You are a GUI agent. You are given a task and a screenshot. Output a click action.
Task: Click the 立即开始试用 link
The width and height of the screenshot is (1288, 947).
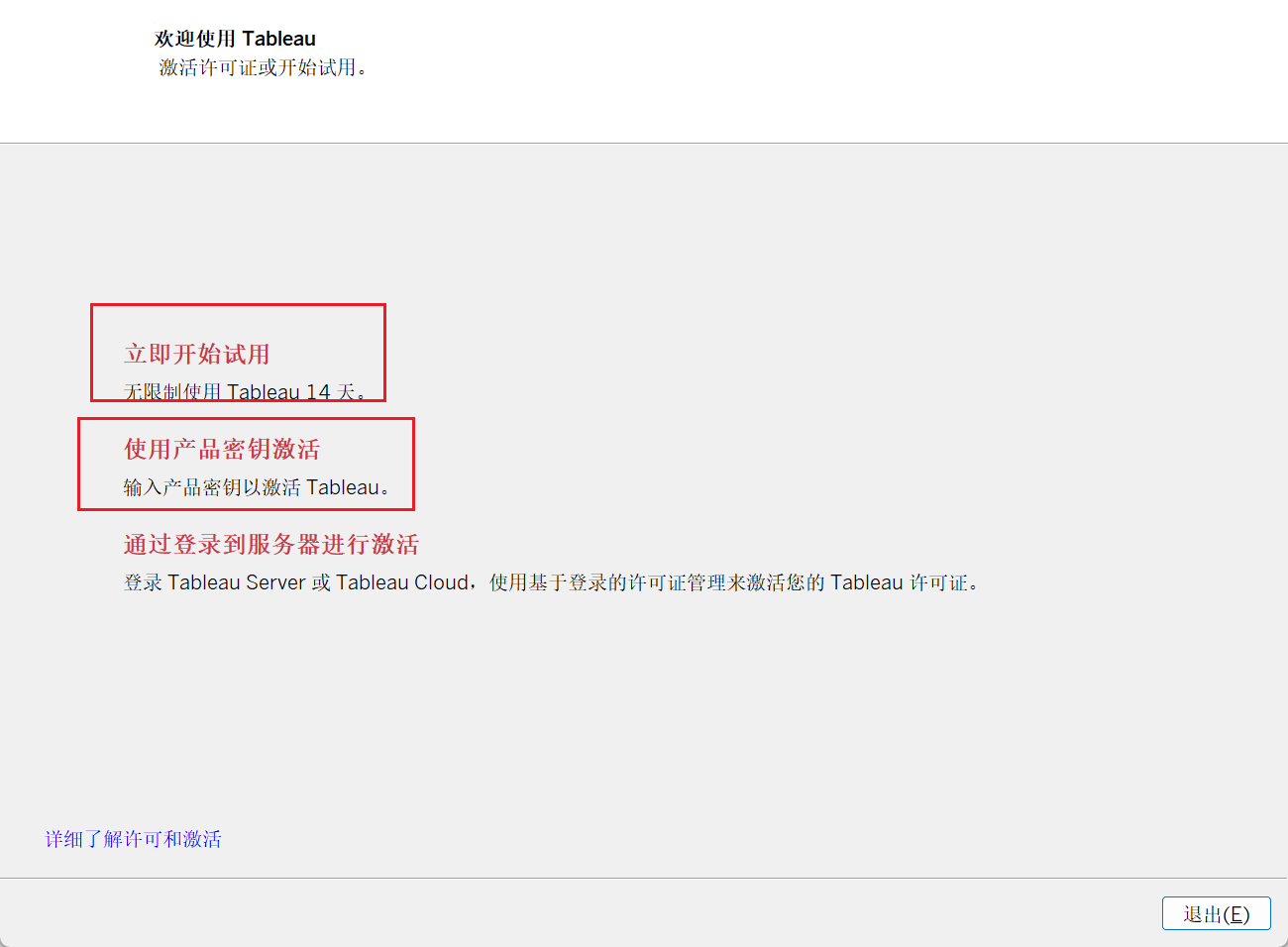click(x=197, y=354)
